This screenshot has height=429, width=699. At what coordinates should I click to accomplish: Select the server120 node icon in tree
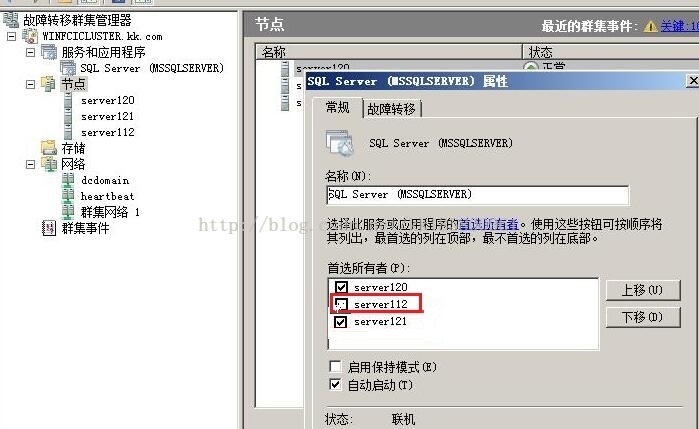pos(68,100)
